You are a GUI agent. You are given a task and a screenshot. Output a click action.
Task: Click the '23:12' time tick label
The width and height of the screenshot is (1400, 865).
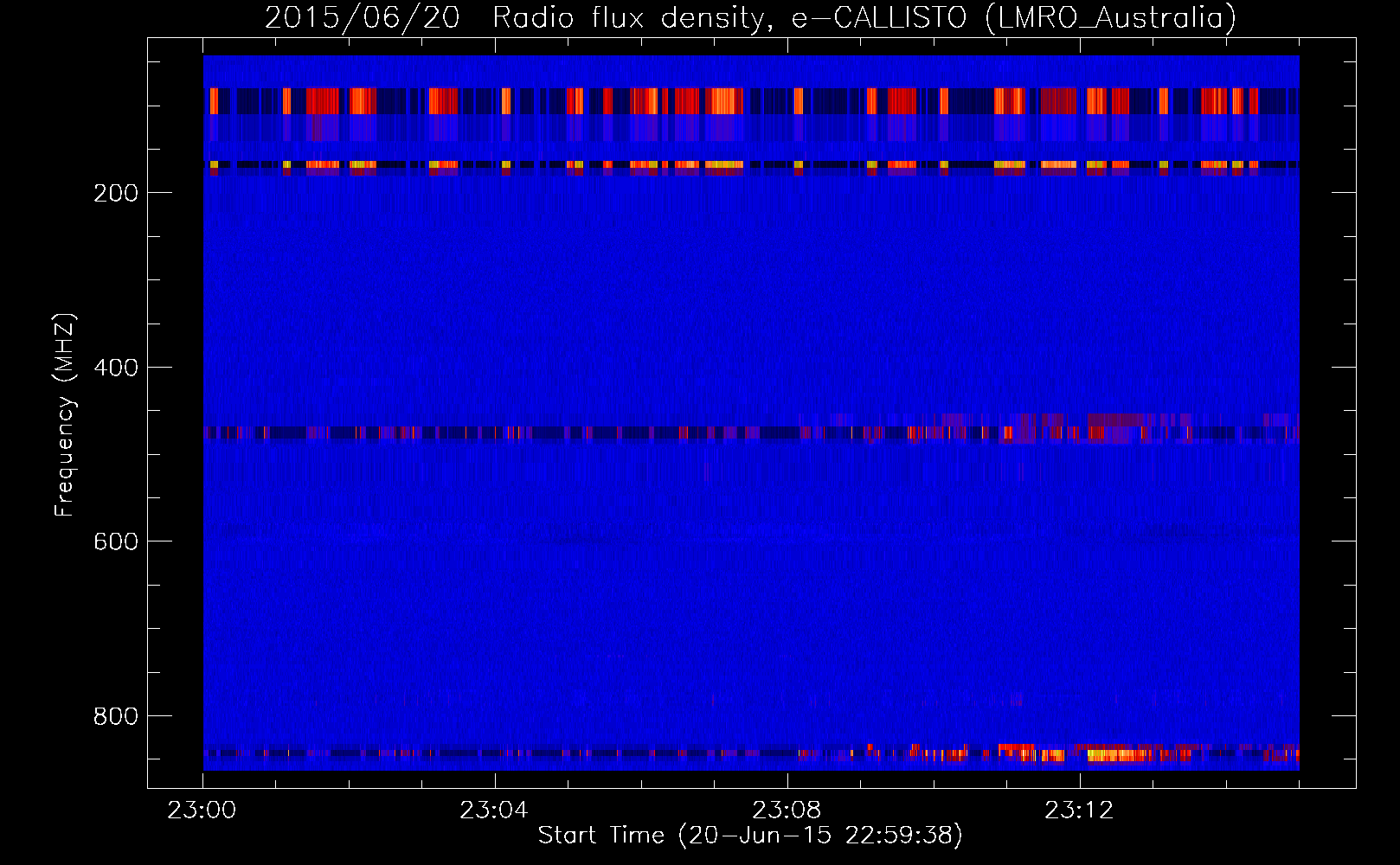coord(1079,811)
